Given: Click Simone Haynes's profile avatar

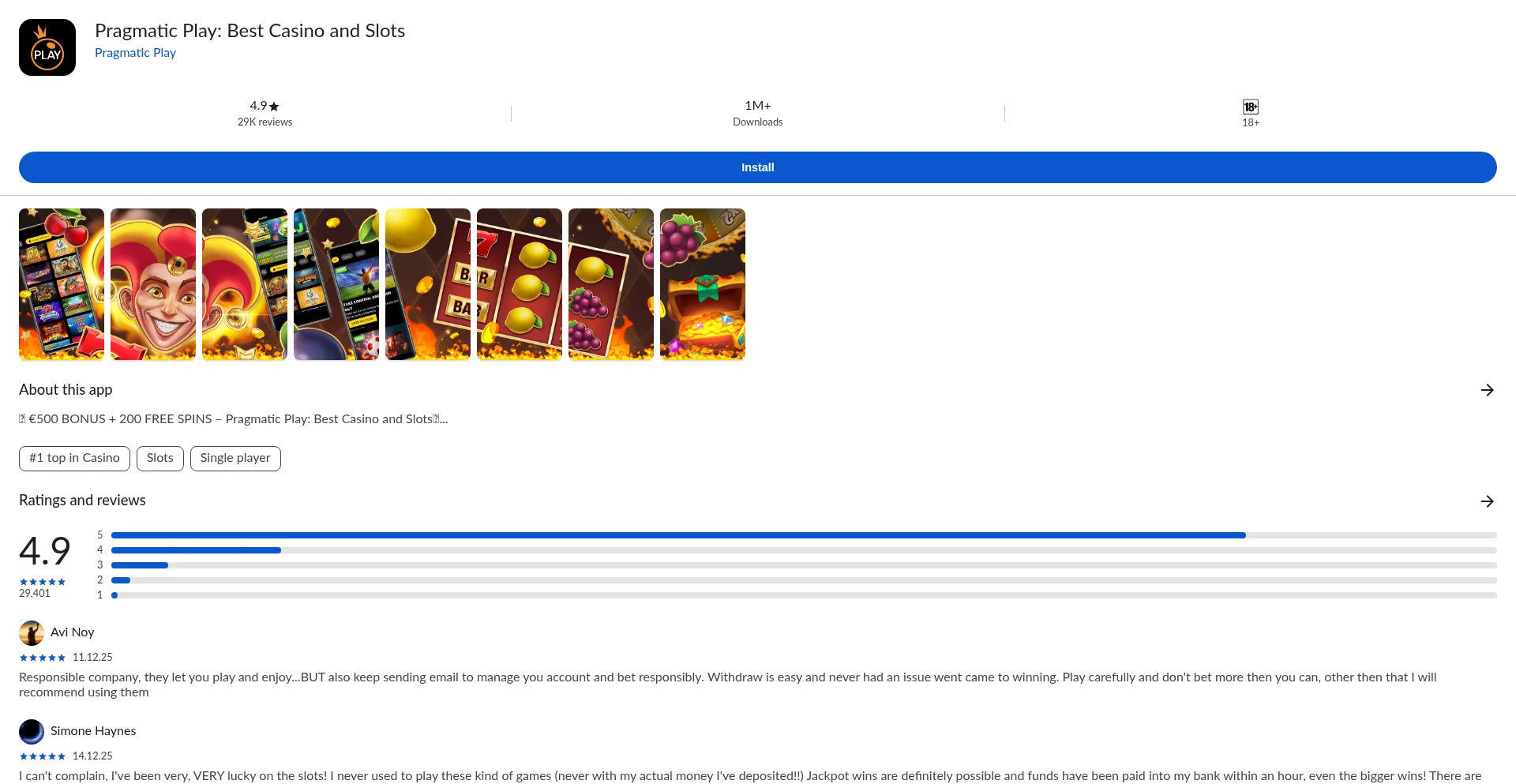Looking at the screenshot, I should pos(31,731).
